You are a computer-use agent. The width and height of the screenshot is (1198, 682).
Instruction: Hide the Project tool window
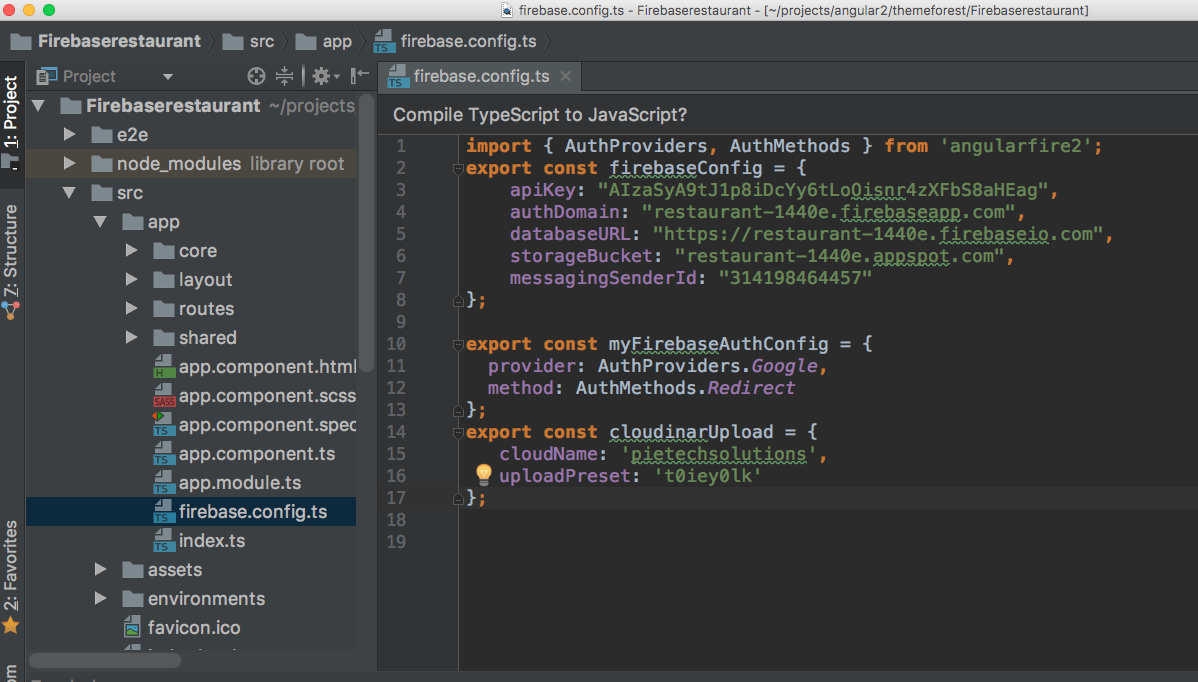coord(359,75)
